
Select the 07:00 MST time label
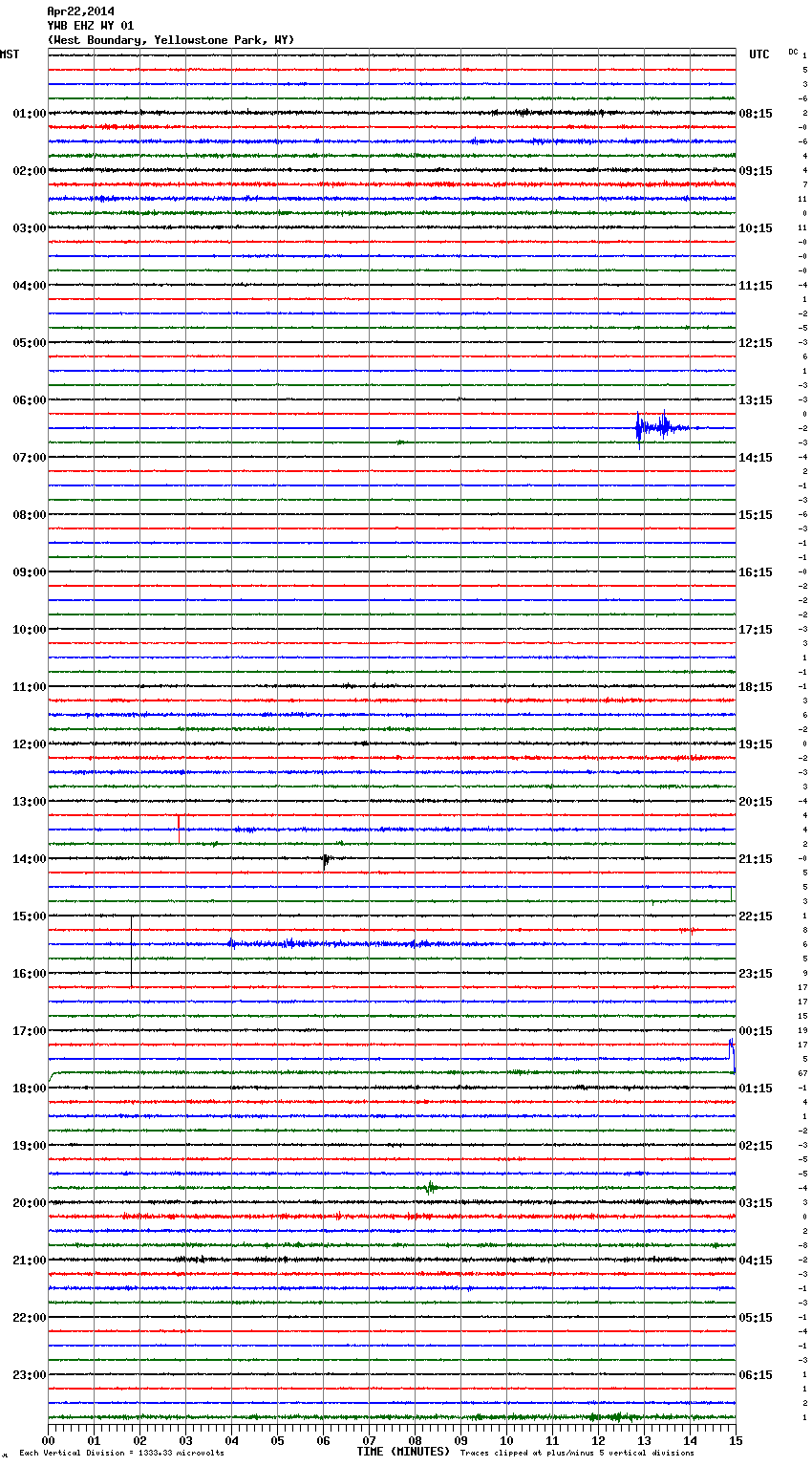(29, 458)
